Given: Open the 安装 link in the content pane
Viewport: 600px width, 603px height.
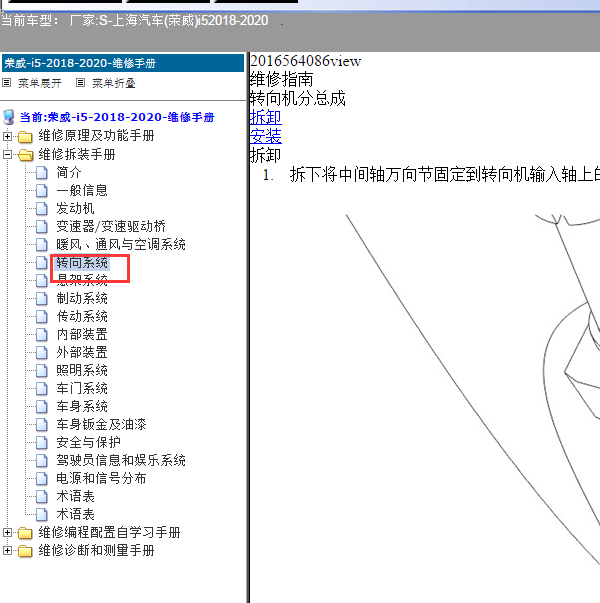Looking at the screenshot, I should (266, 136).
